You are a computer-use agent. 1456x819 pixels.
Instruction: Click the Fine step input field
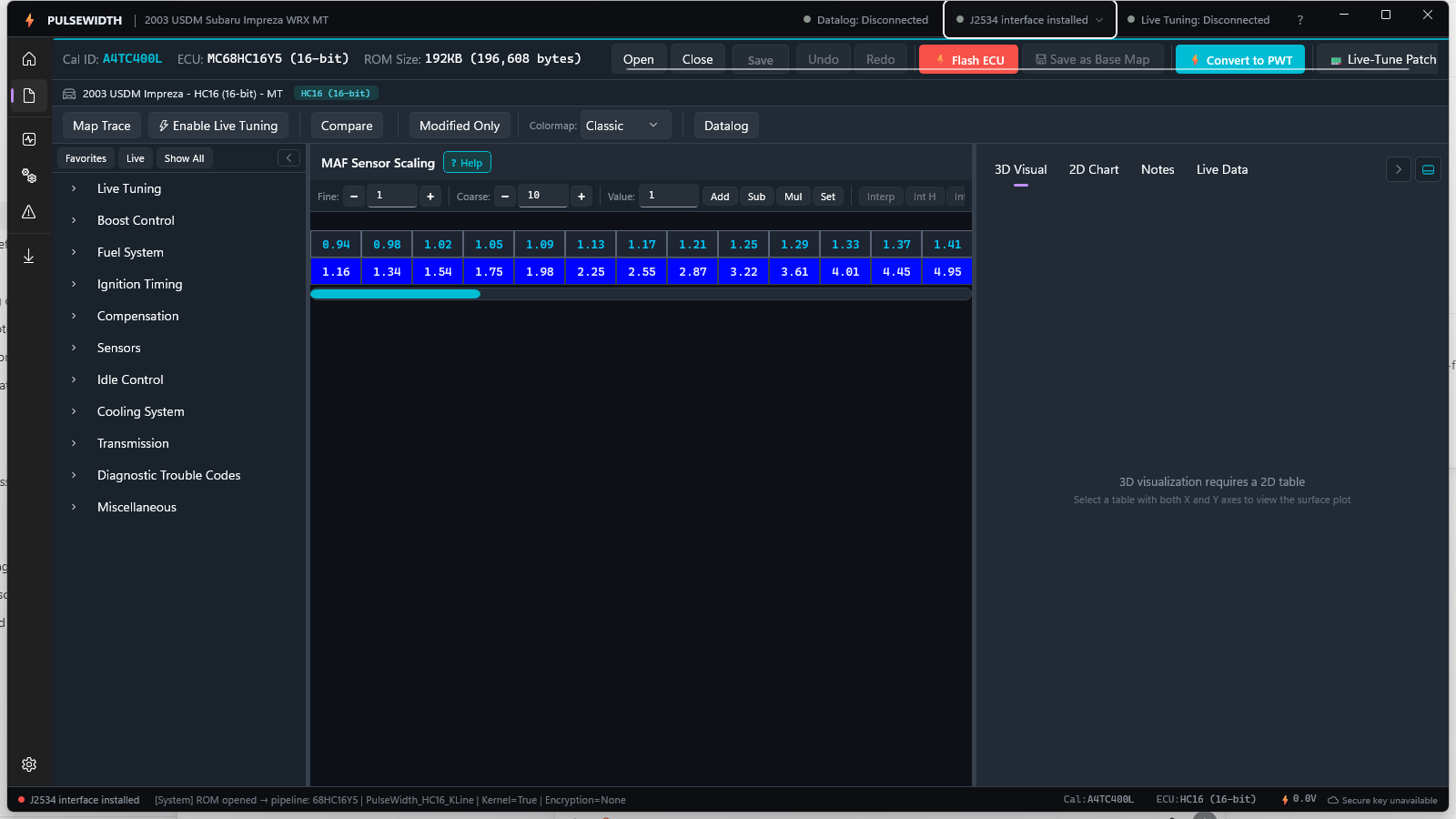click(392, 196)
